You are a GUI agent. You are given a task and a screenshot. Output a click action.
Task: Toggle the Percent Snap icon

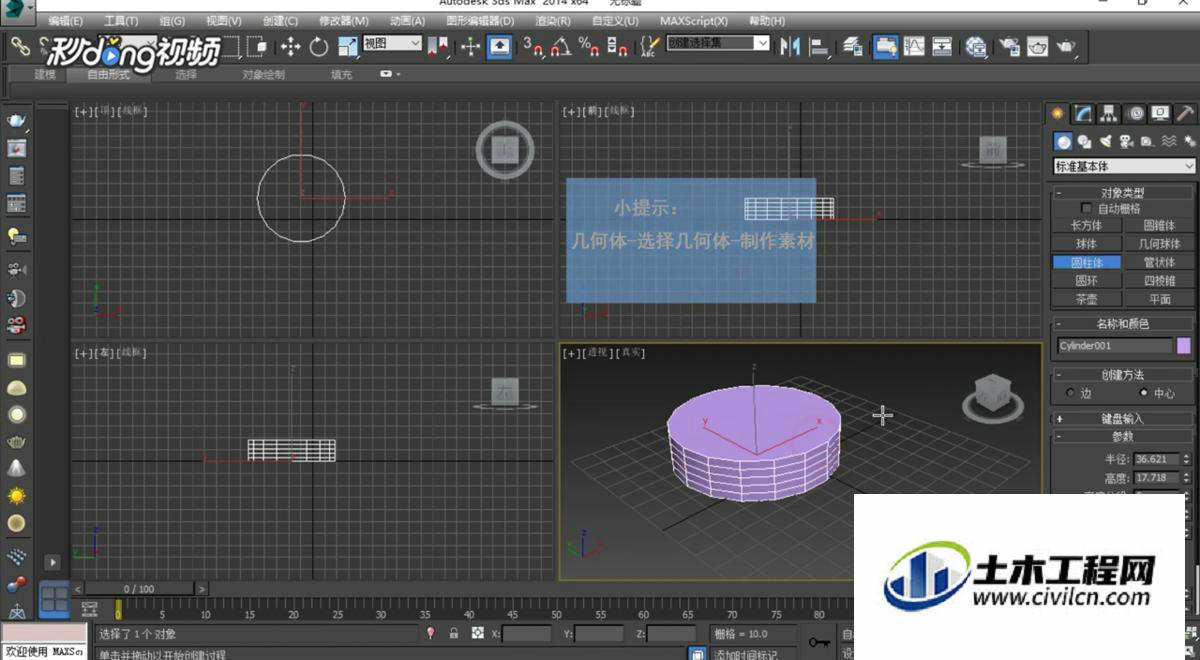pyautogui.click(x=589, y=46)
